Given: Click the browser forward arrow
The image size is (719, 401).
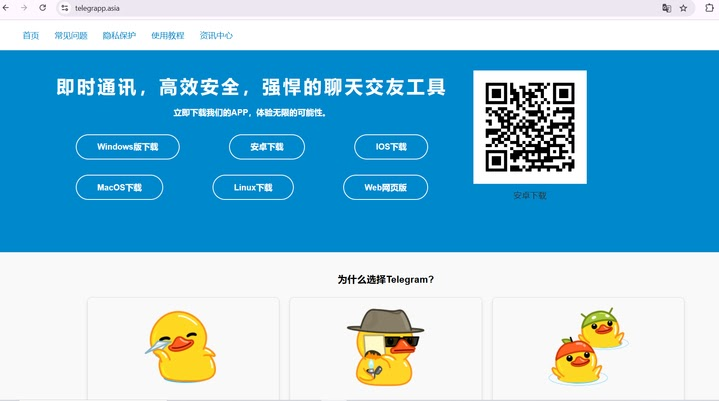Looking at the screenshot, I should coord(24,8).
